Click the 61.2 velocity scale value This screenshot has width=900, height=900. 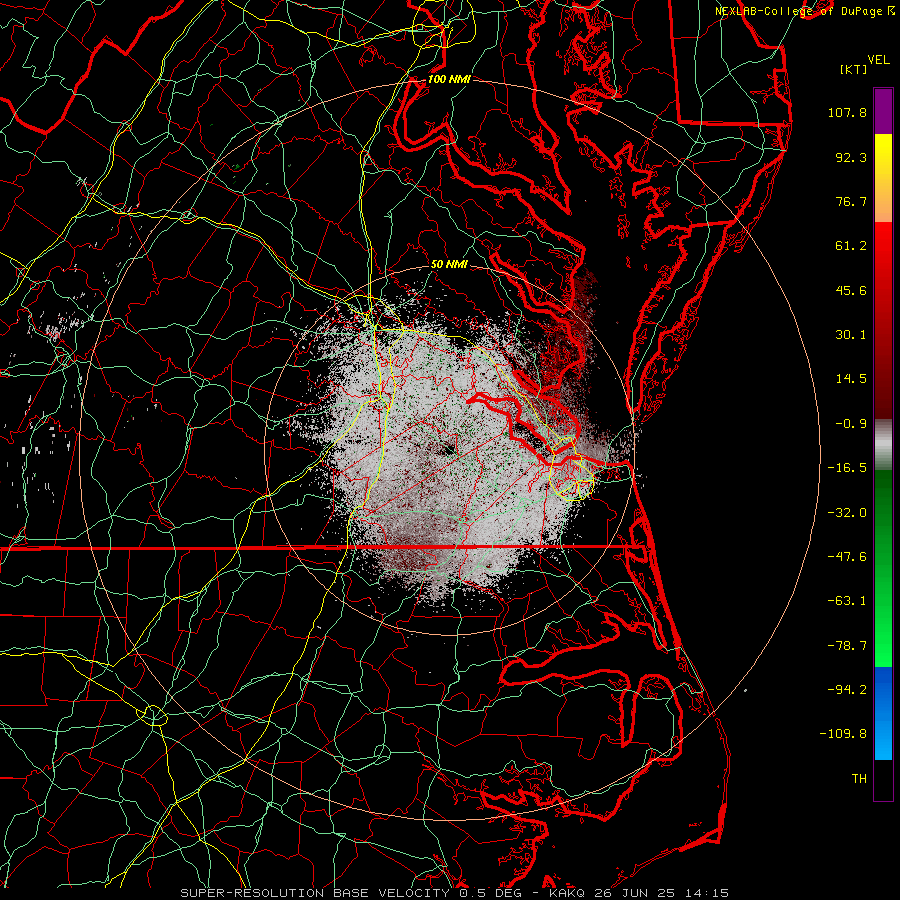tap(851, 246)
